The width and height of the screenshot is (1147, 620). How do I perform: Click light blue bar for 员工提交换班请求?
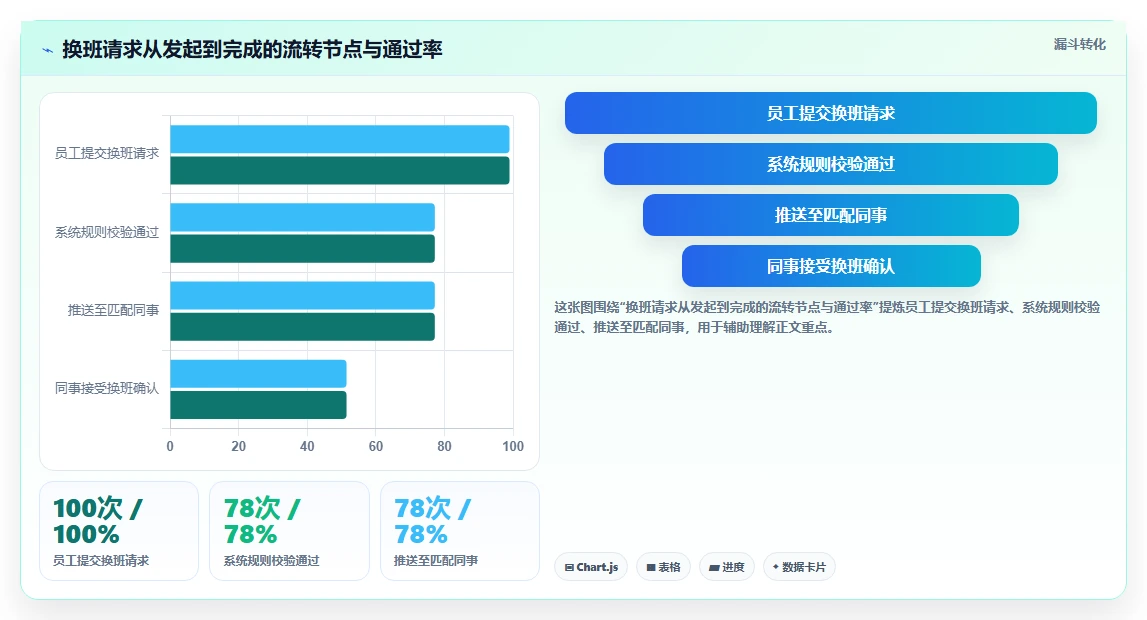click(x=339, y=139)
